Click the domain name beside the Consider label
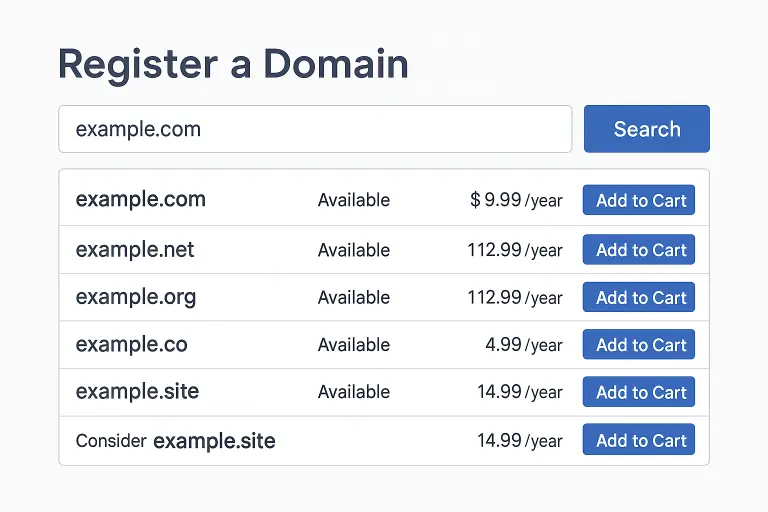768x512 pixels. click(214, 440)
